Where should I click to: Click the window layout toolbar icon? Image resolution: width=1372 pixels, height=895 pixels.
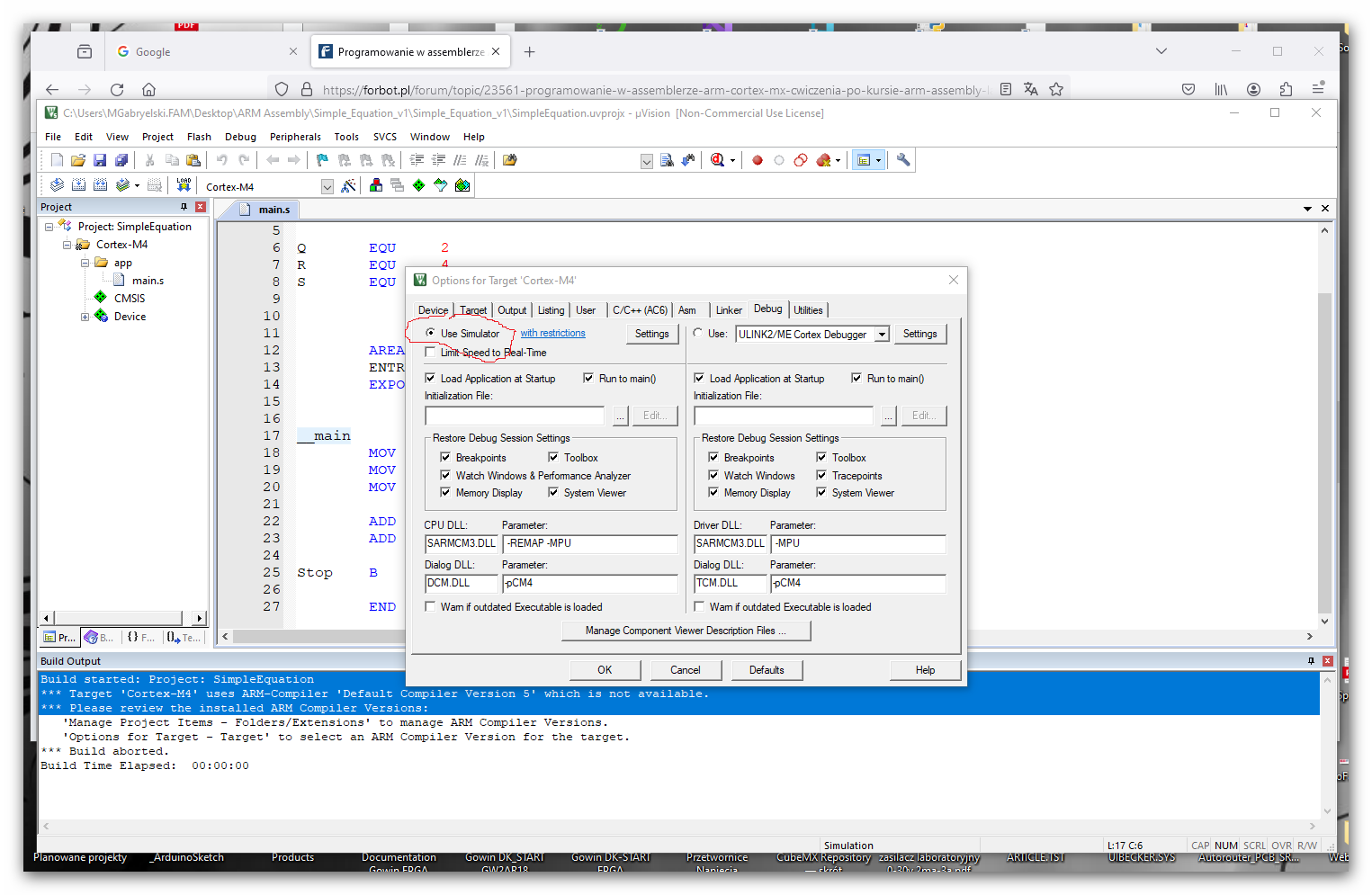click(864, 160)
